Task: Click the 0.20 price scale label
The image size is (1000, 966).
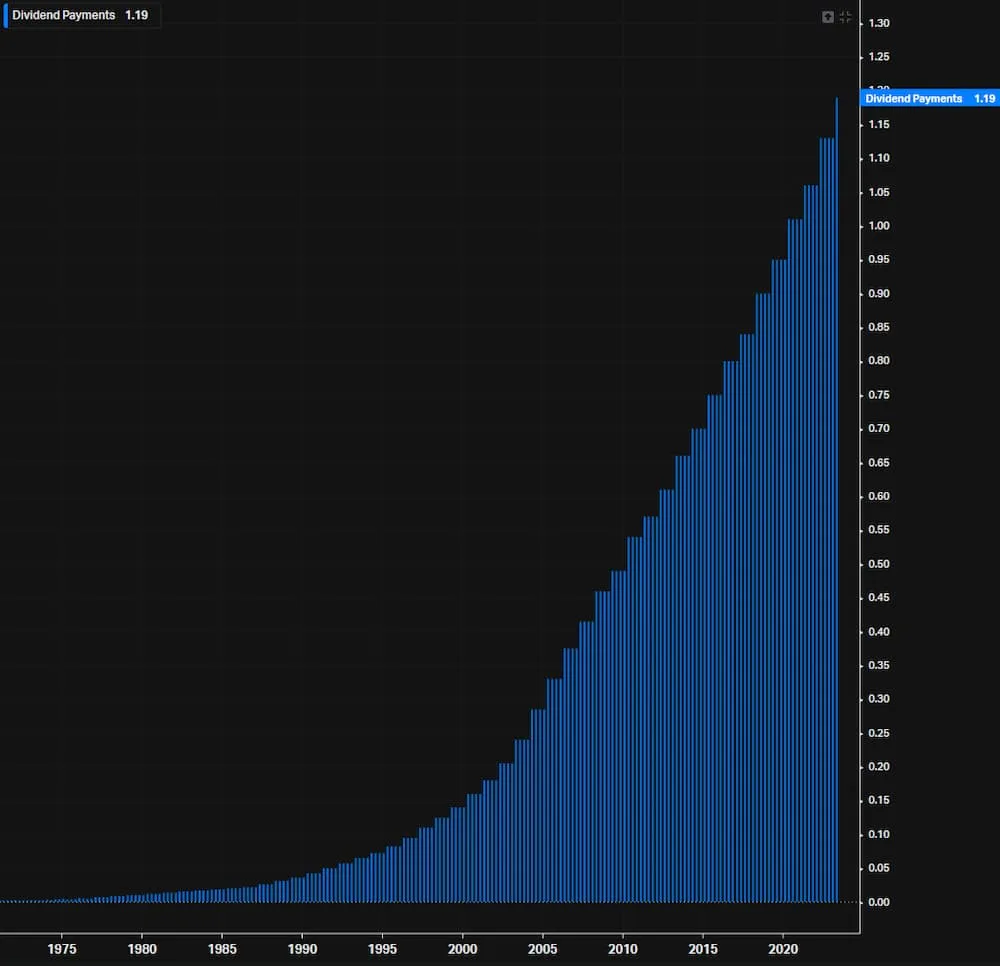Action: pyautogui.click(x=879, y=766)
